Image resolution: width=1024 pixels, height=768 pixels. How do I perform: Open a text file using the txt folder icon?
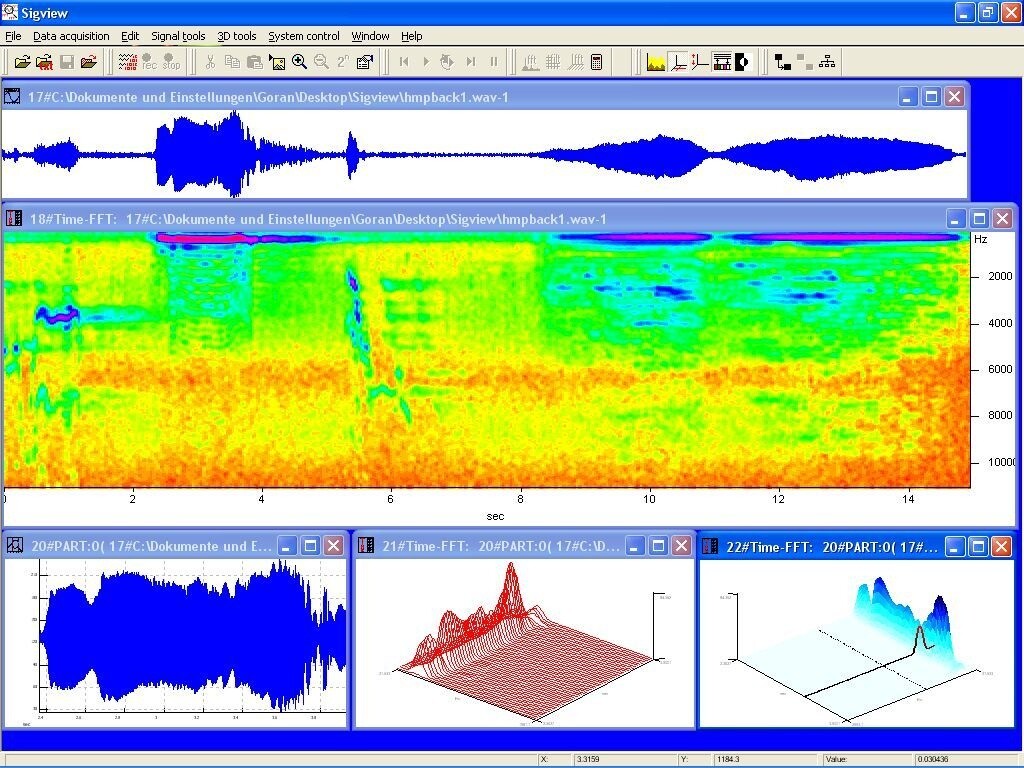(44, 62)
